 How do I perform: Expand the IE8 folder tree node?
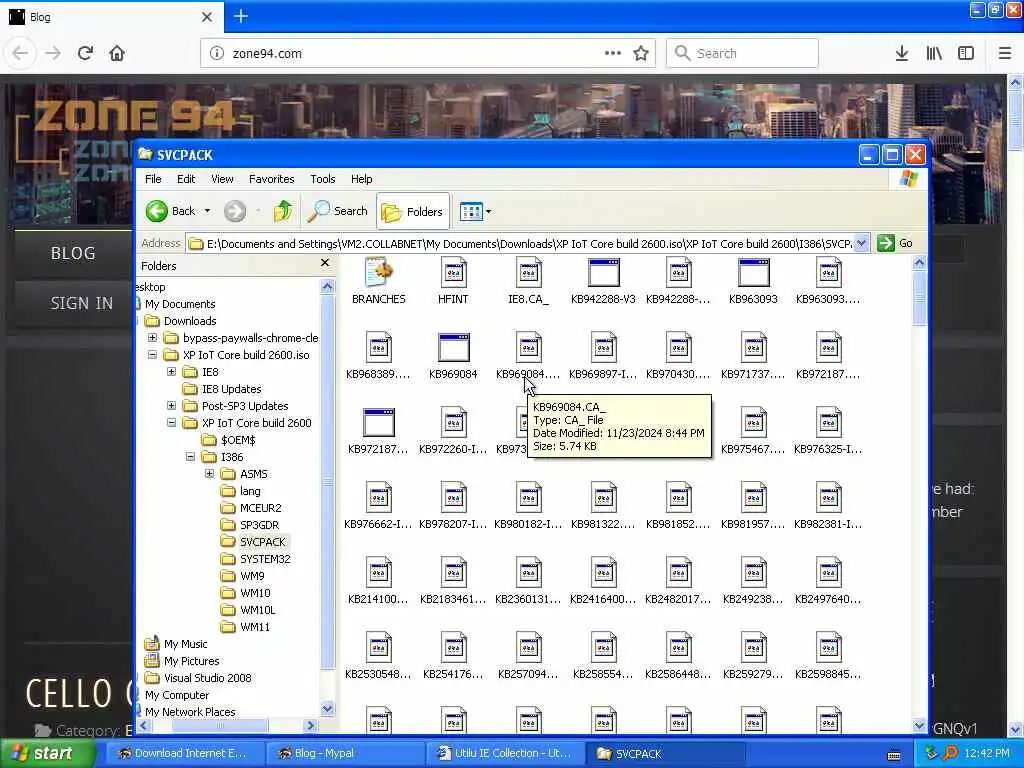point(171,372)
